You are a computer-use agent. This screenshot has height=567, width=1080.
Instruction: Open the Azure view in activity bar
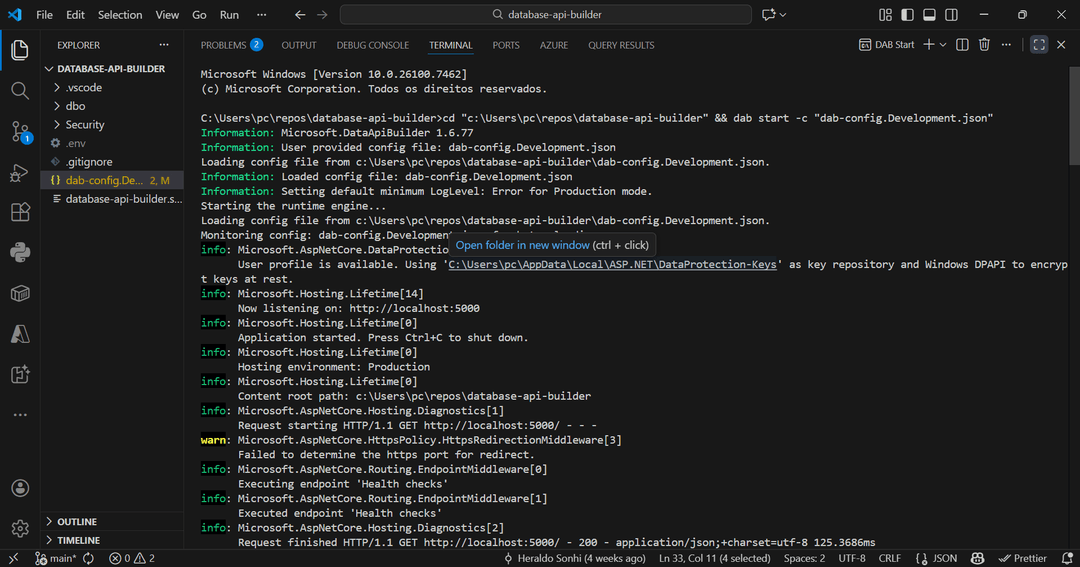[x=20, y=334]
